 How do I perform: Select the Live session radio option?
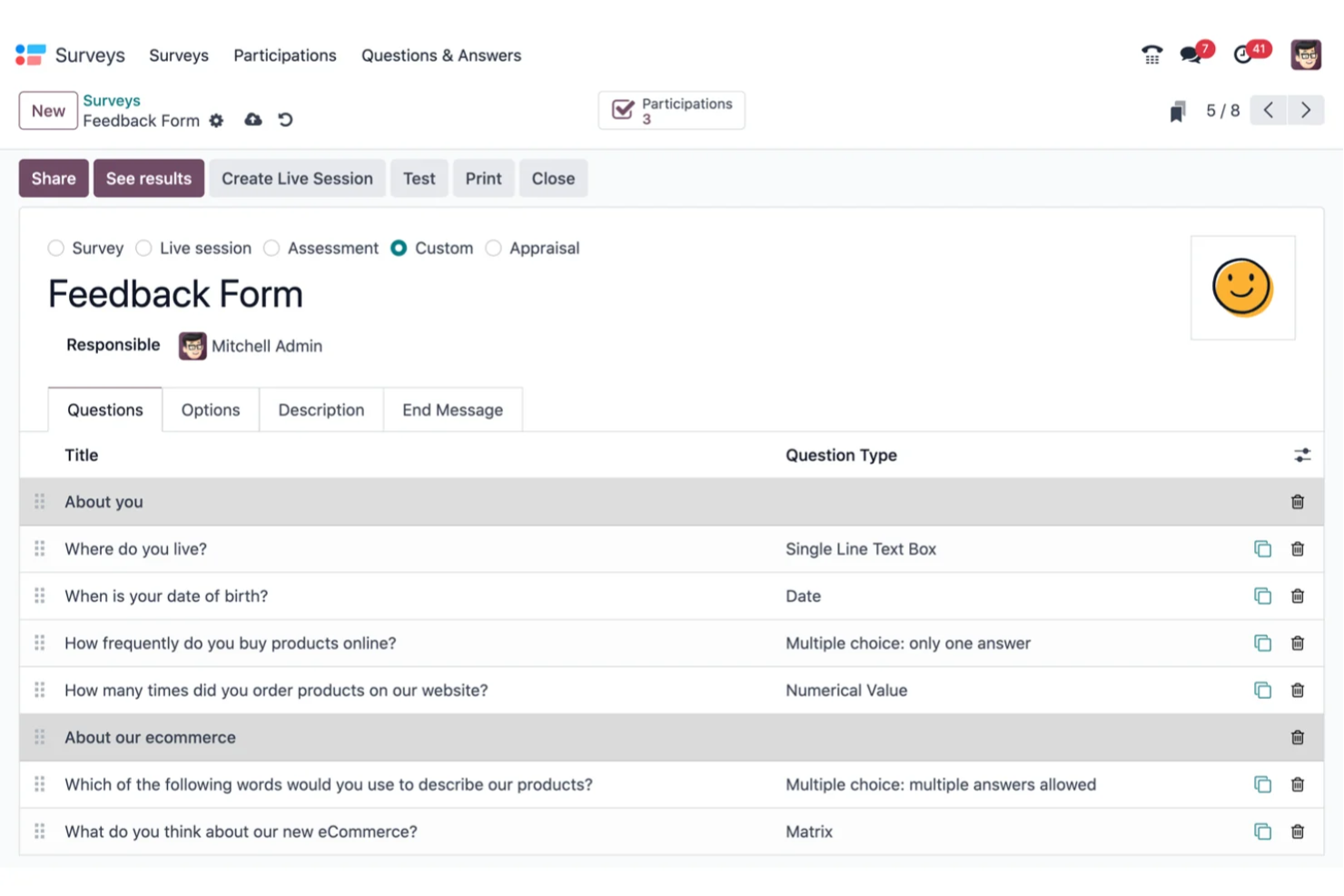click(x=143, y=249)
